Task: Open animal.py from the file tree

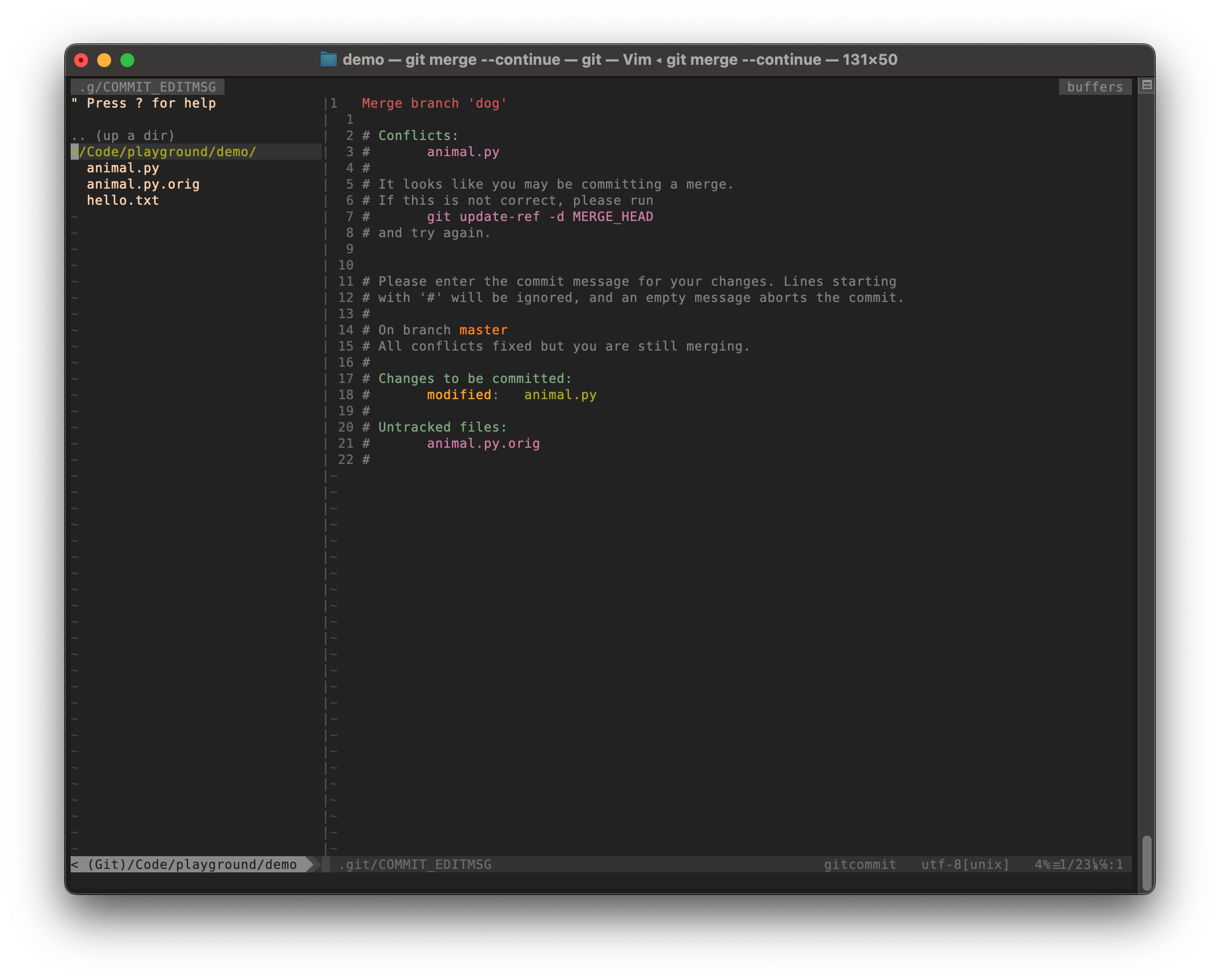Action: (x=123, y=168)
